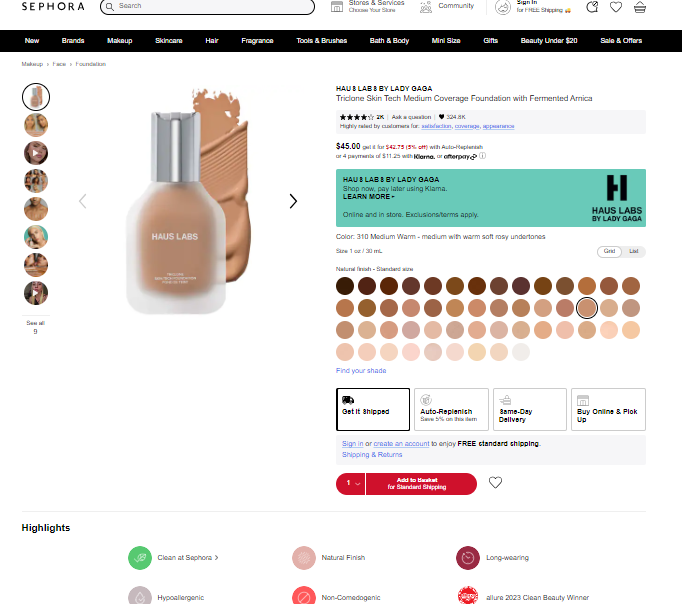The width and height of the screenshot is (682, 604).
Task: Open the chat bubble icon in header
Action: coord(592,7)
